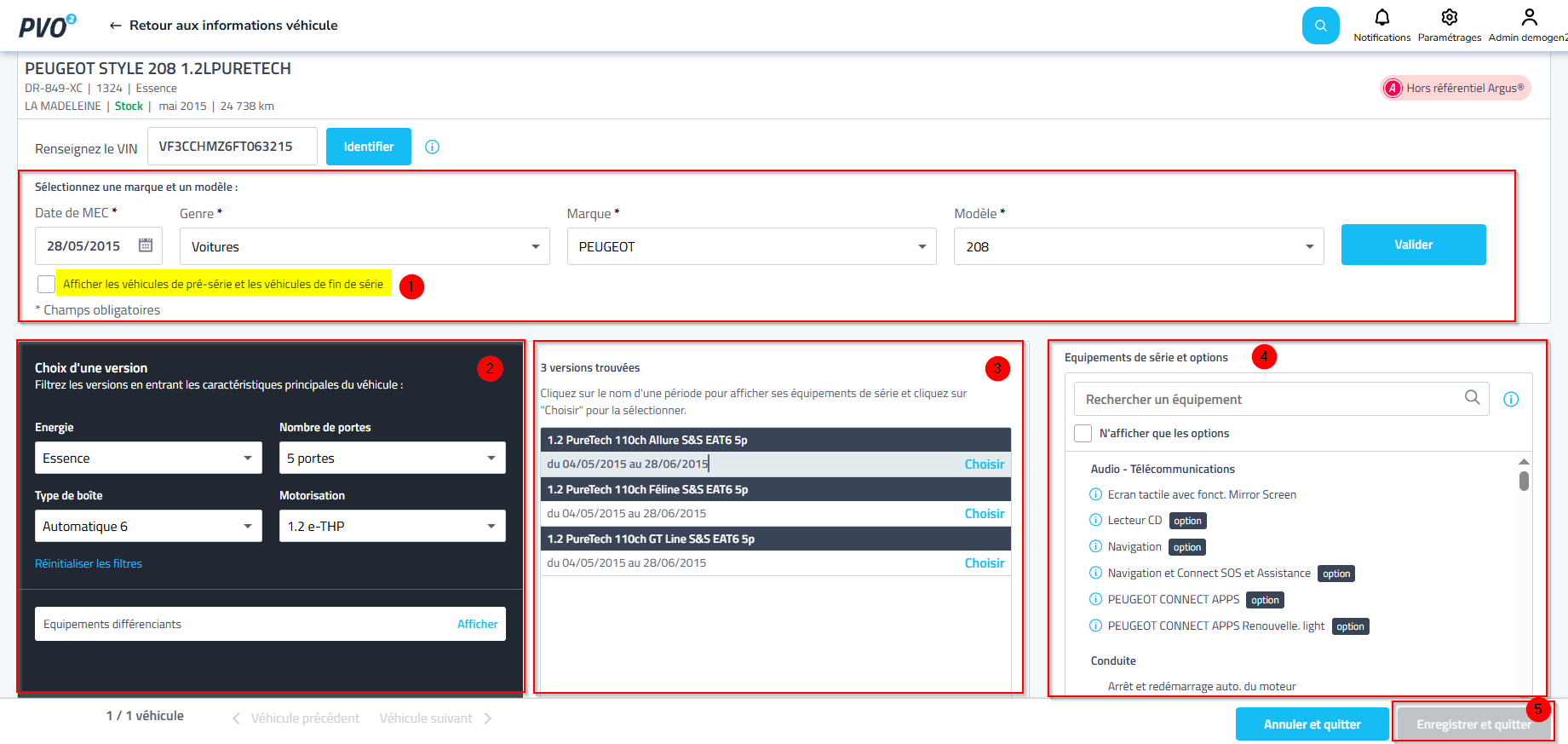Show info for CONNECT APPS Renouvelle. light

1096,626
